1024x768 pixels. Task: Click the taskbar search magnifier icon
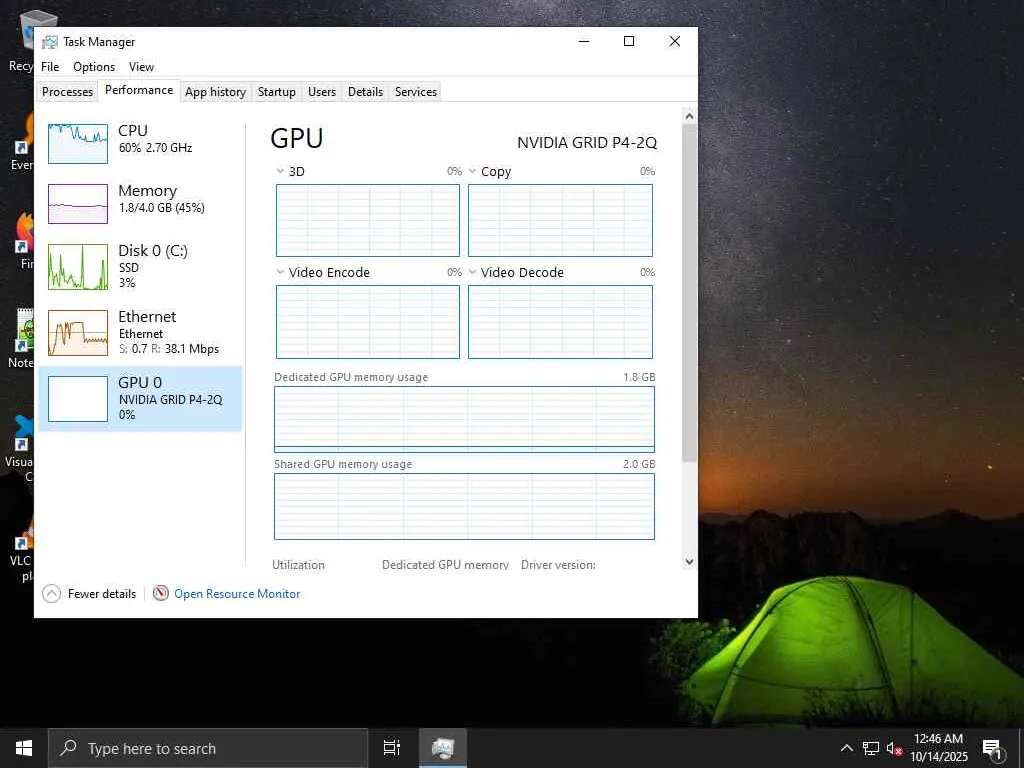point(68,748)
